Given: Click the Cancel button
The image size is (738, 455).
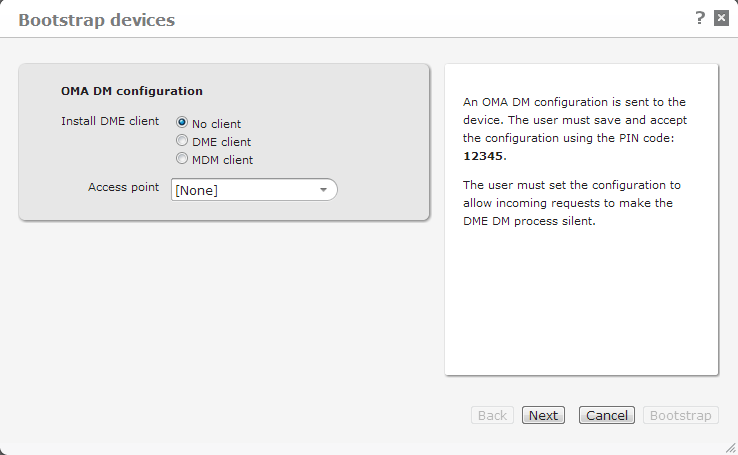Looking at the screenshot, I should (606, 415).
